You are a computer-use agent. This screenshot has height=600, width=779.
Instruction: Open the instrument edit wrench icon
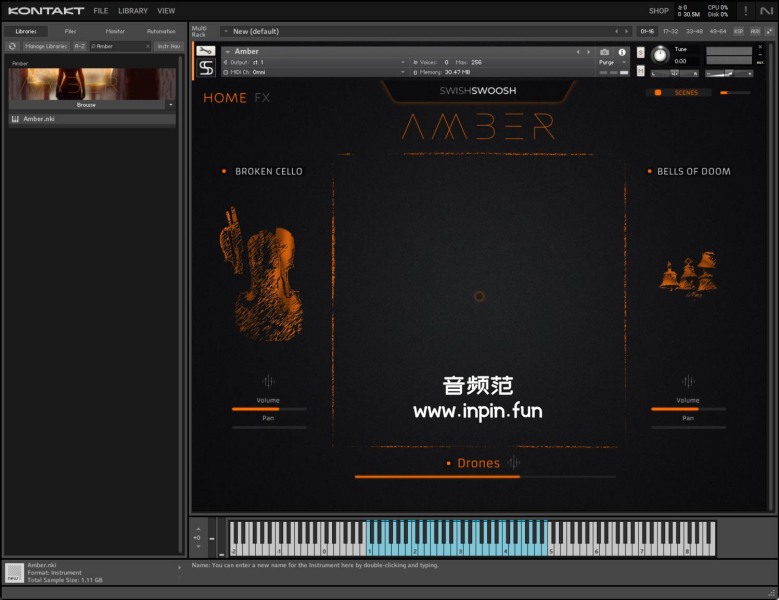(206, 51)
